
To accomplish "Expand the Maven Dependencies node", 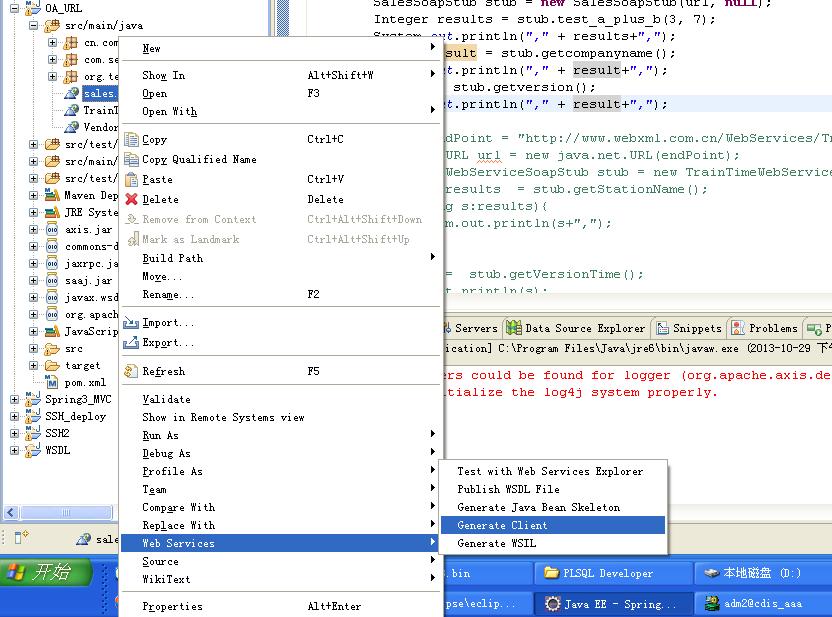I will coord(34,195).
